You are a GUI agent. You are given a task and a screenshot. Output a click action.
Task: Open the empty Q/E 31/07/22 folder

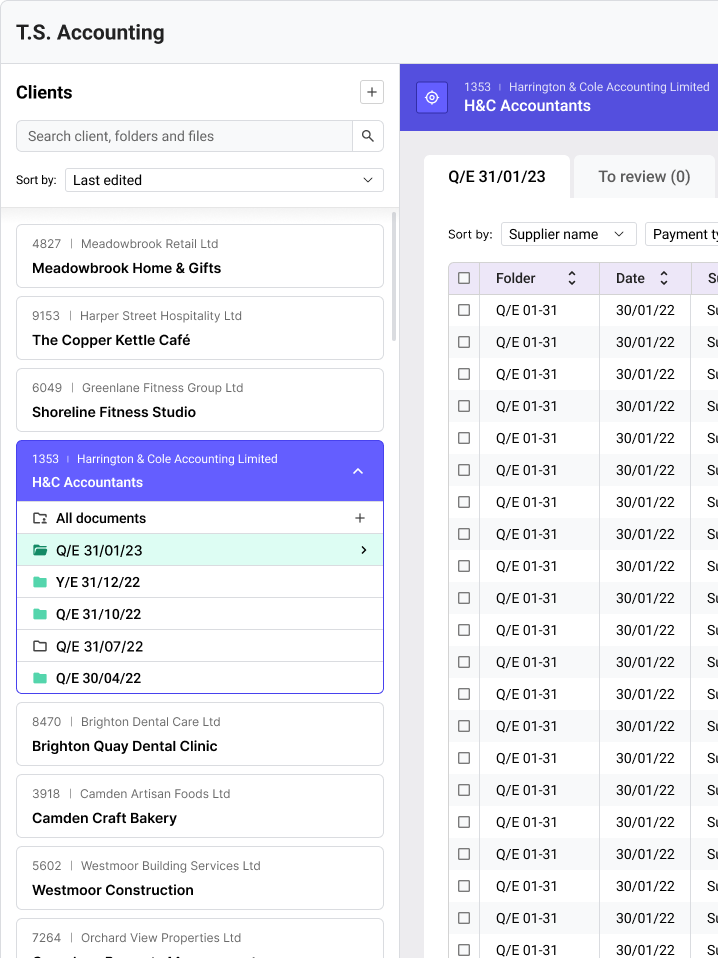[98, 646]
